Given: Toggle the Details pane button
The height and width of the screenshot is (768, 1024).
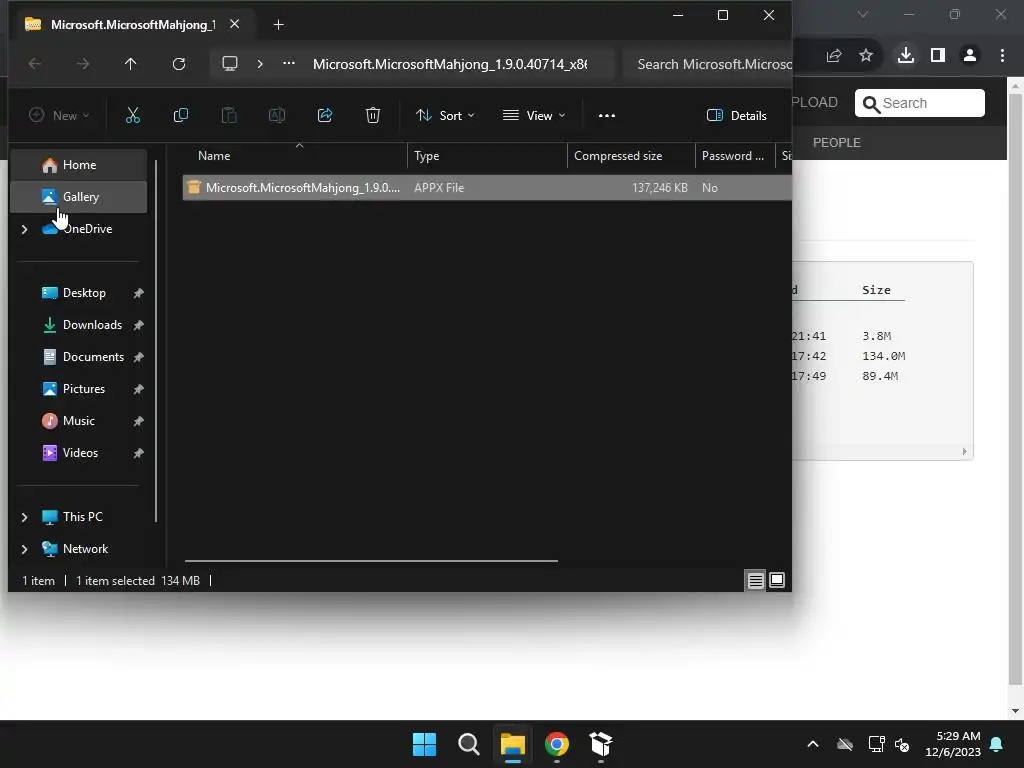Looking at the screenshot, I should tap(737, 116).
